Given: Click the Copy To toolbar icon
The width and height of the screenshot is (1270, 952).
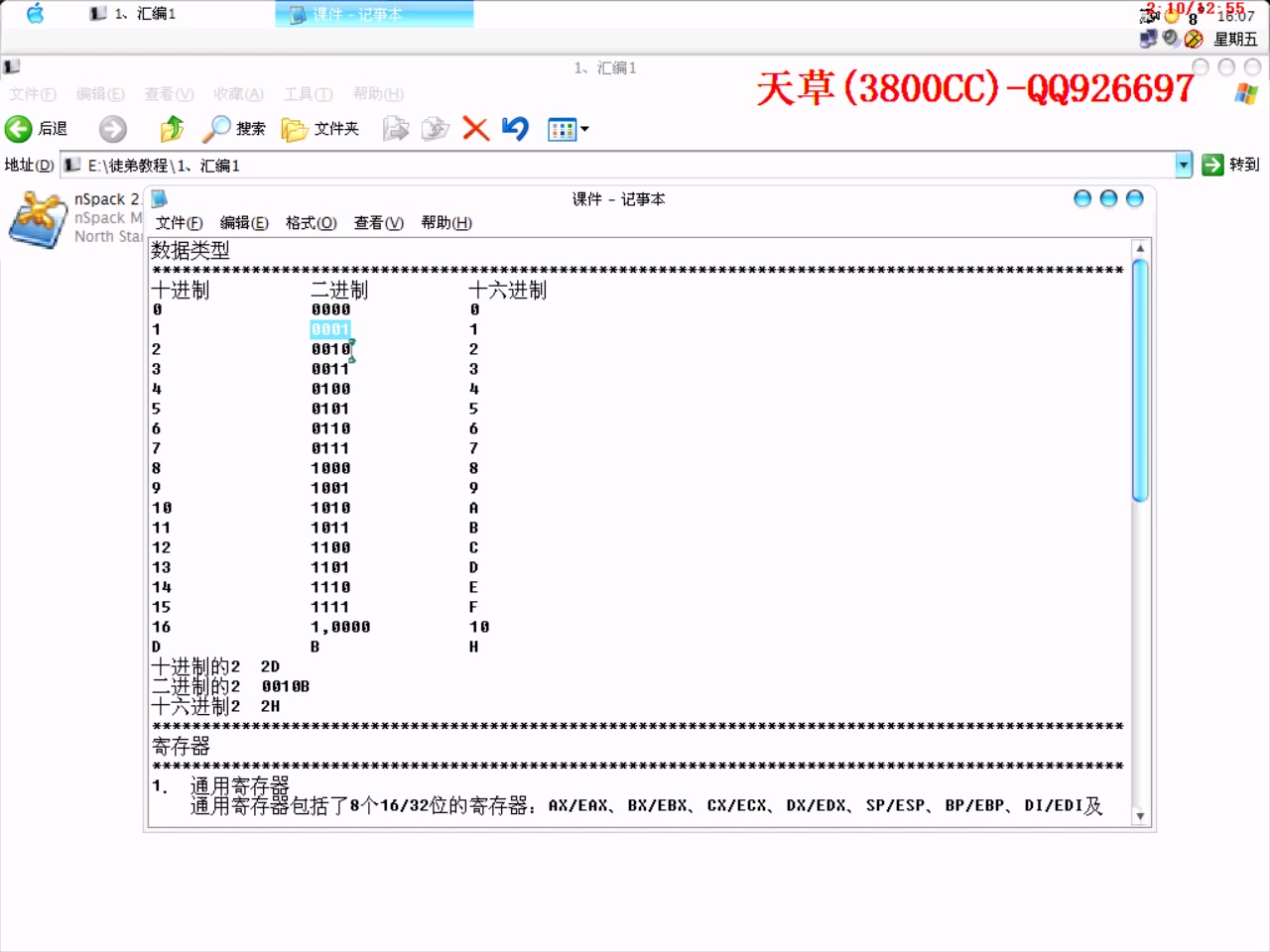Looking at the screenshot, I should [x=435, y=129].
